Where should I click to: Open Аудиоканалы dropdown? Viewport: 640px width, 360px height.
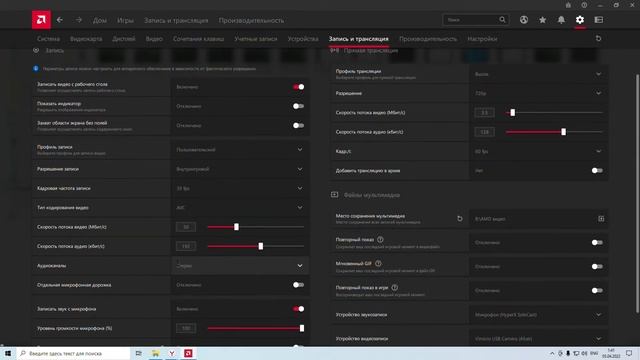(240, 266)
